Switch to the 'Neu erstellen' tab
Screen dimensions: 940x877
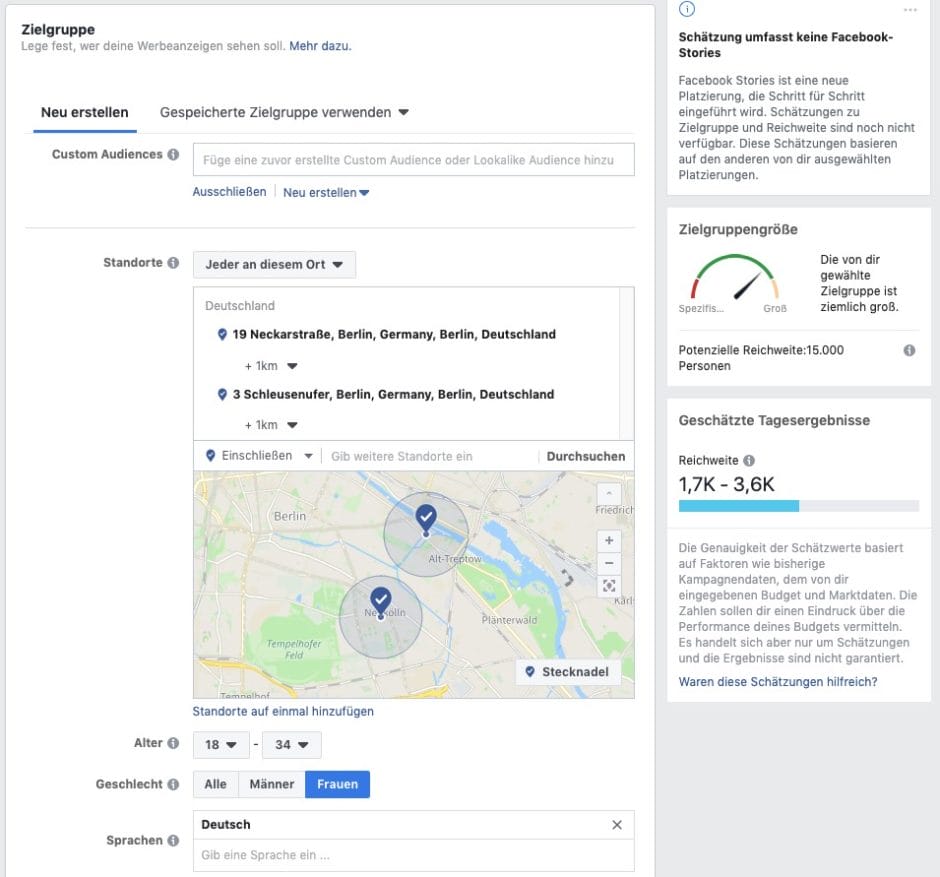(x=84, y=113)
